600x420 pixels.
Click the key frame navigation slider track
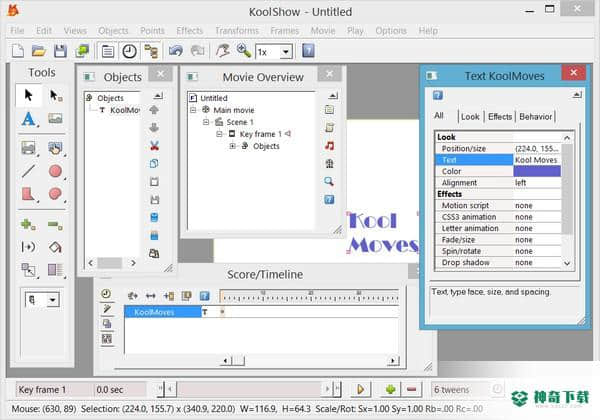pos(250,389)
